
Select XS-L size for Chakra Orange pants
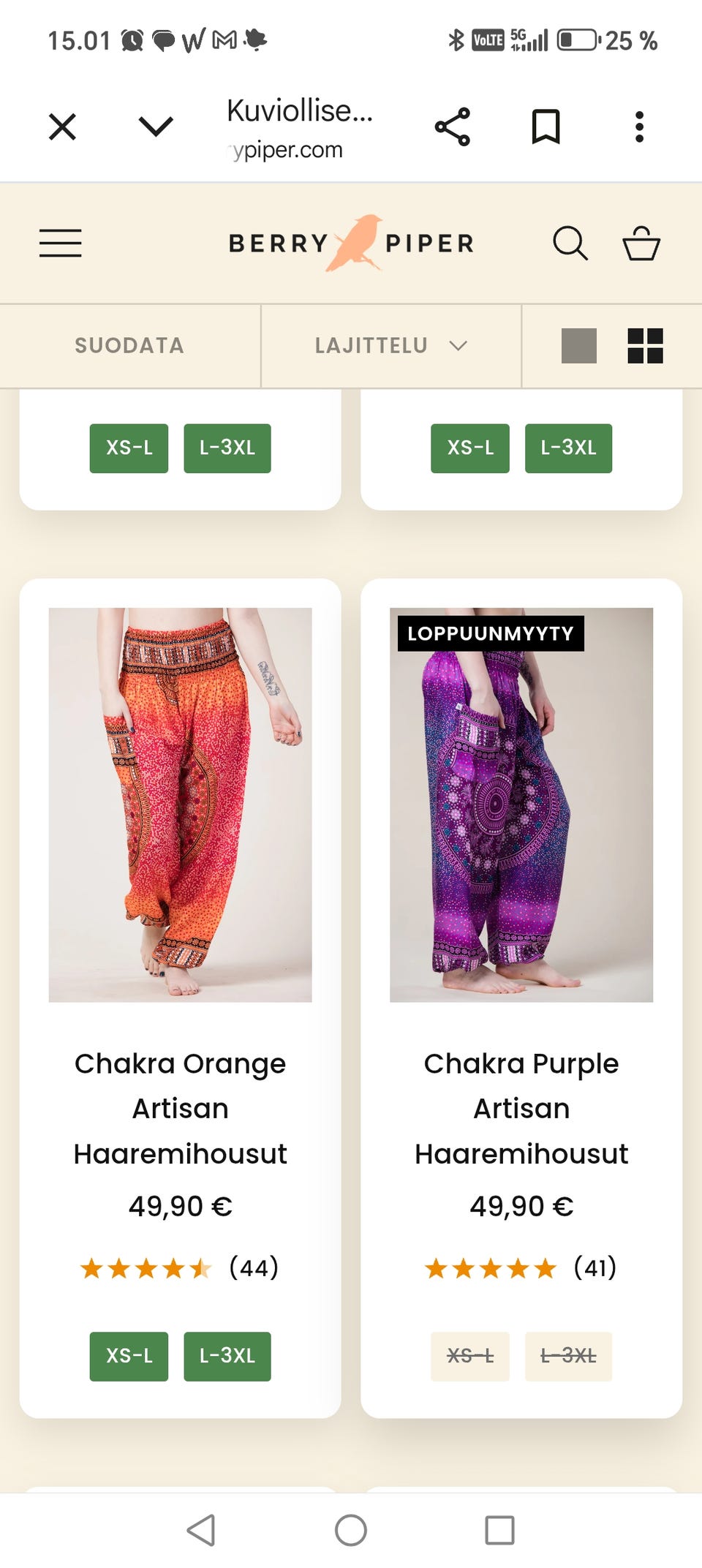pyautogui.click(x=129, y=1356)
